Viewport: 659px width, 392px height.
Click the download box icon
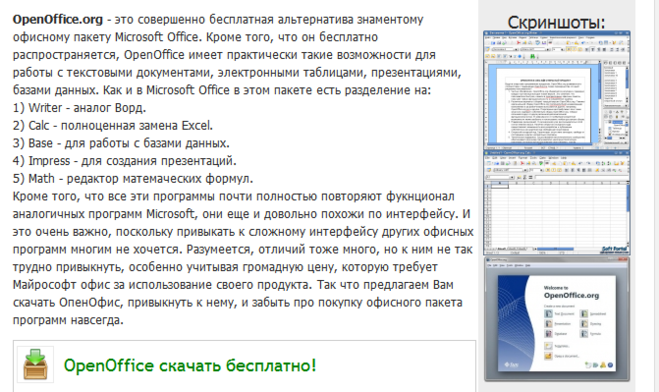(35, 364)
